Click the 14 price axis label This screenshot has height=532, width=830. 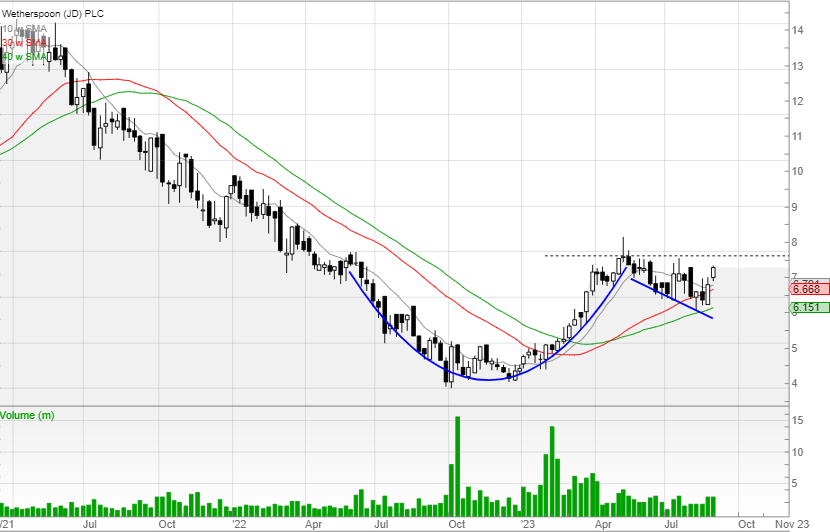pyautogui.click(x=797, y=30)
